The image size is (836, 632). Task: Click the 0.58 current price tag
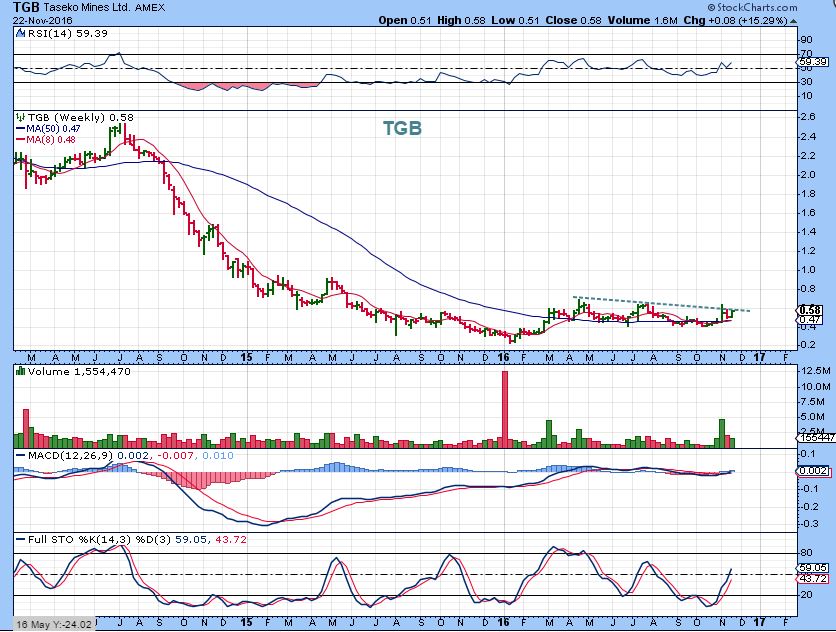tap(812, 310)
